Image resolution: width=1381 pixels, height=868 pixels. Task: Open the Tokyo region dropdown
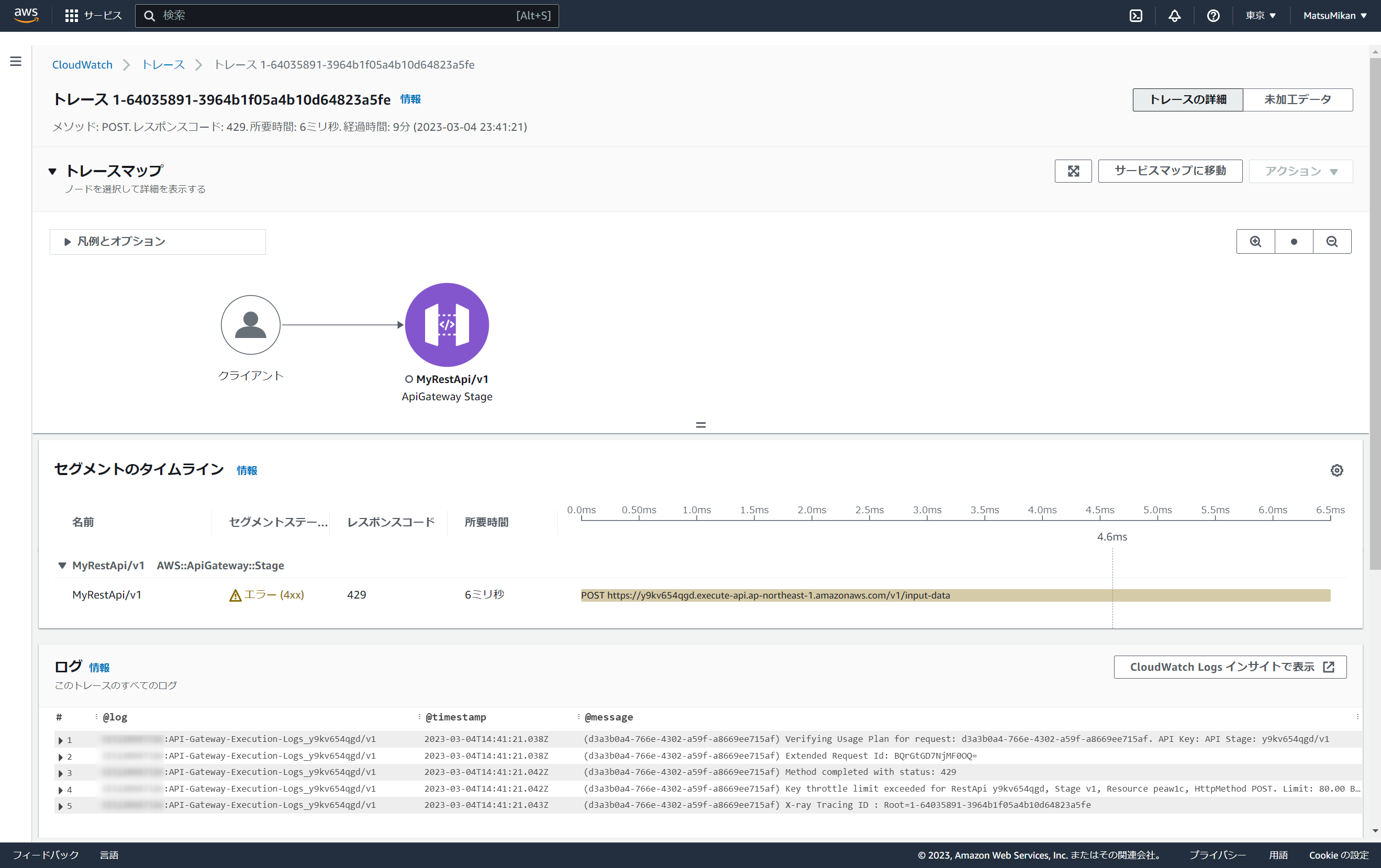click(1260, 16)
